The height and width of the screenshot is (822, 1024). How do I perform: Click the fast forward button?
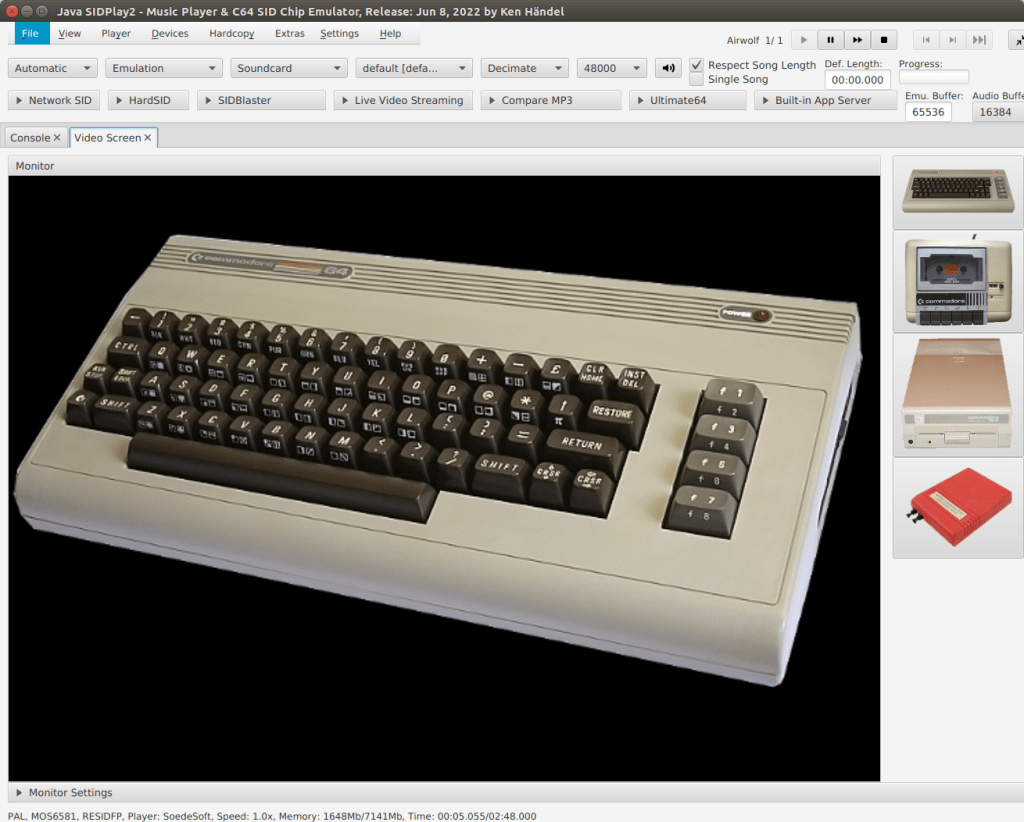[857, 40]
